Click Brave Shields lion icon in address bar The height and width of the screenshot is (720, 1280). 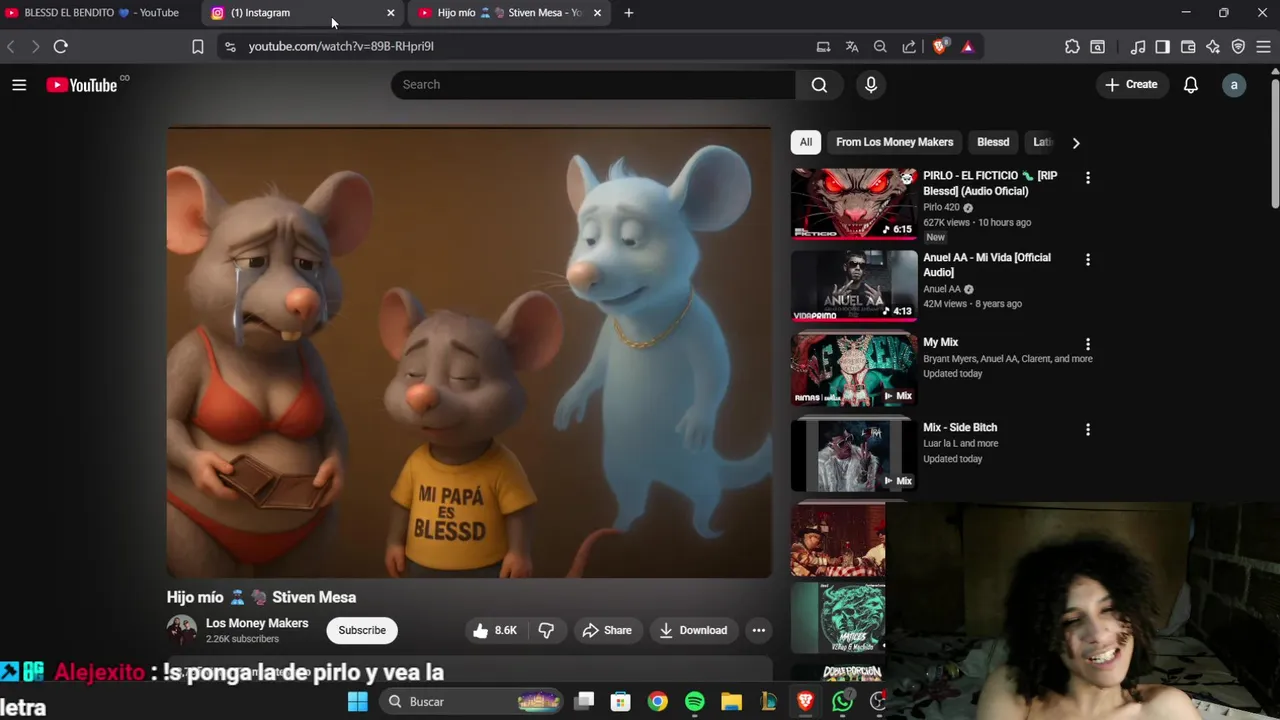(939, 46)
